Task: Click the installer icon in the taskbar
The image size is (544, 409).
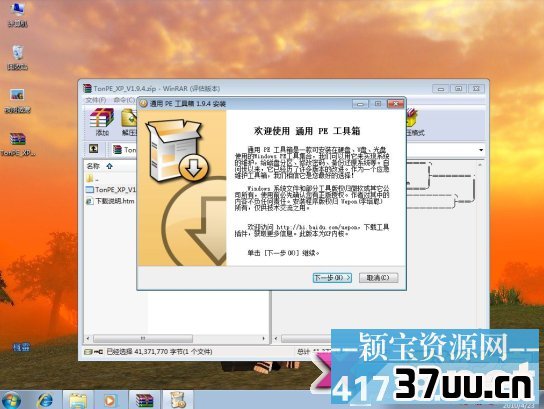Action: point(178,400)
